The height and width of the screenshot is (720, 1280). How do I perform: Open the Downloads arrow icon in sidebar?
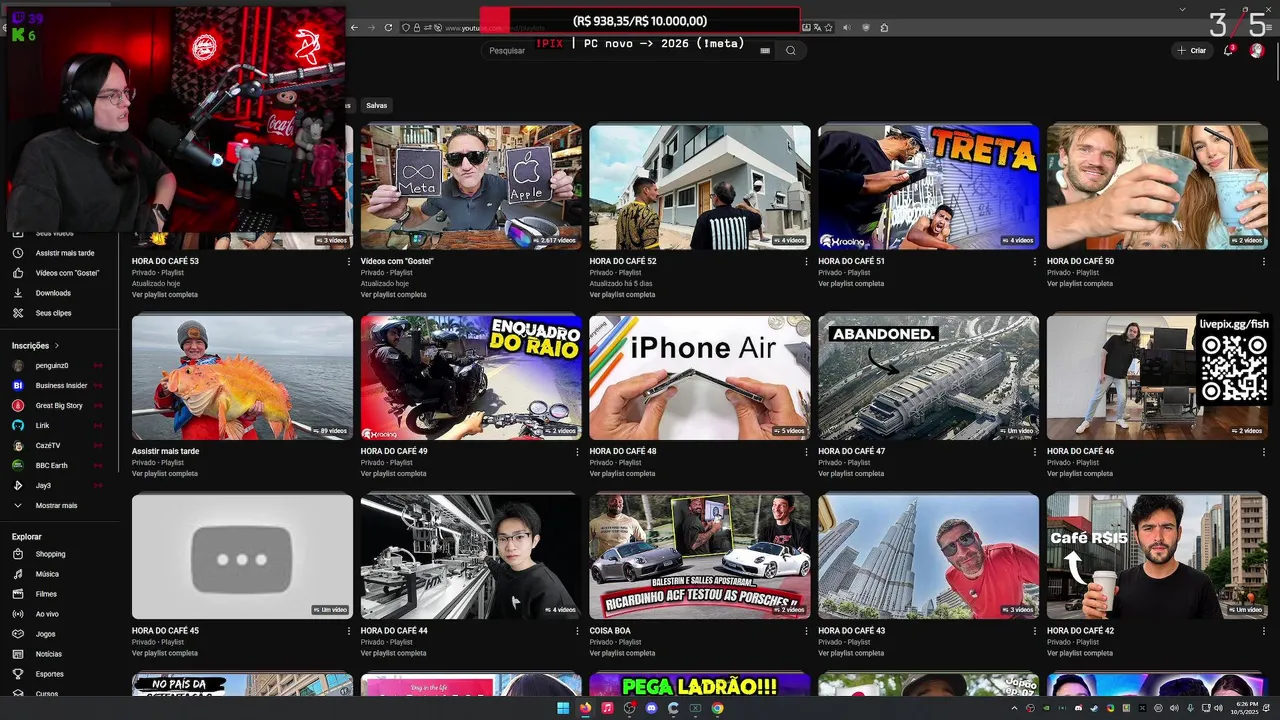point(17,293)
